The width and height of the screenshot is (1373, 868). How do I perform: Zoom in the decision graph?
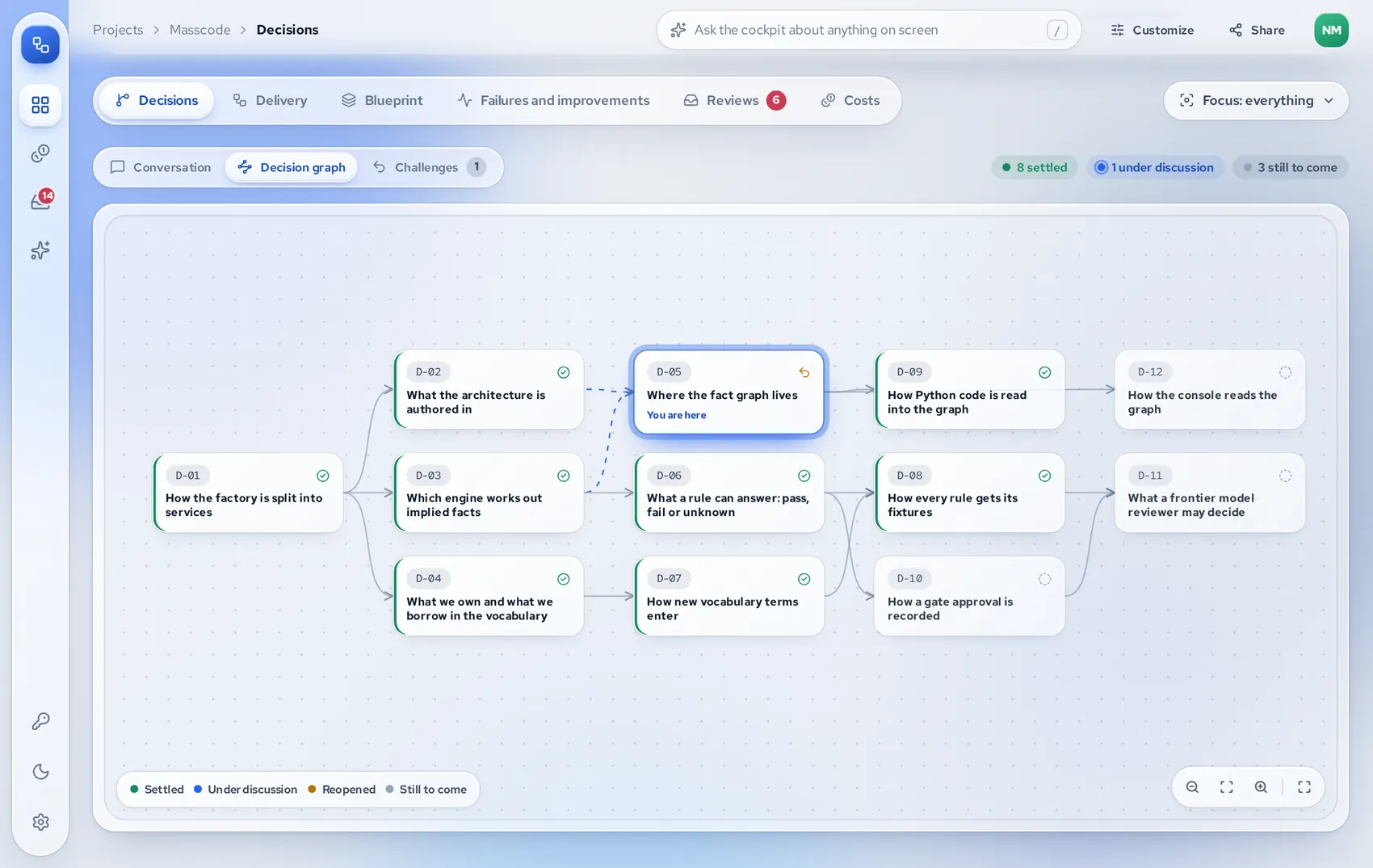pos(1261,787)
